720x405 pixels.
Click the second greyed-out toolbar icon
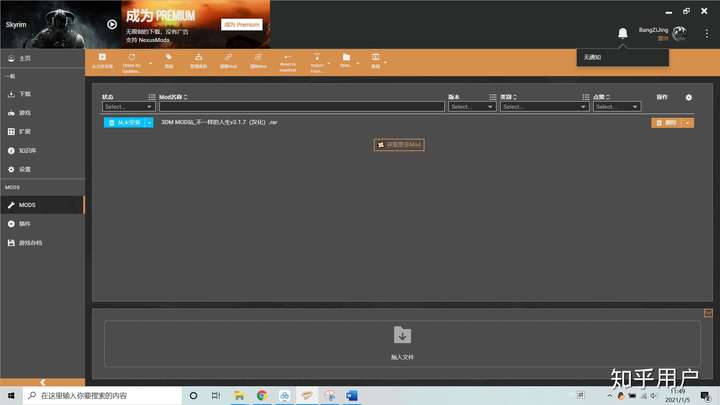click(258, 61)
